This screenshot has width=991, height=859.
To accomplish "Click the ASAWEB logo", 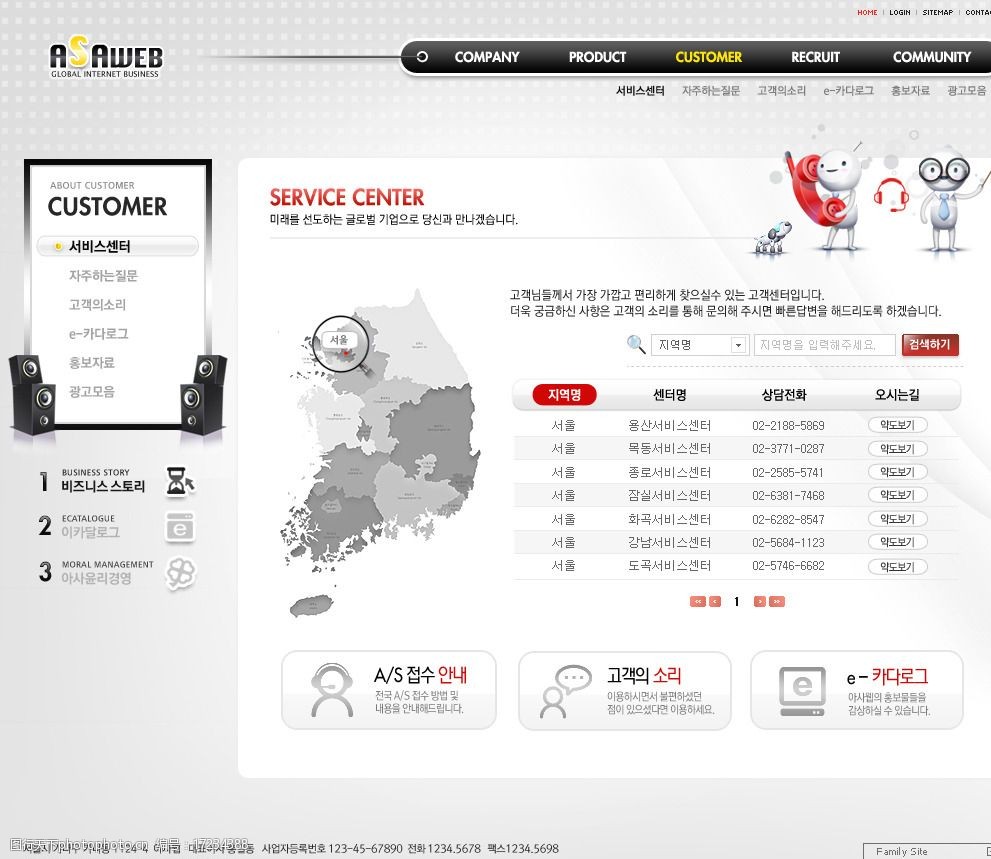I will 105,58.
